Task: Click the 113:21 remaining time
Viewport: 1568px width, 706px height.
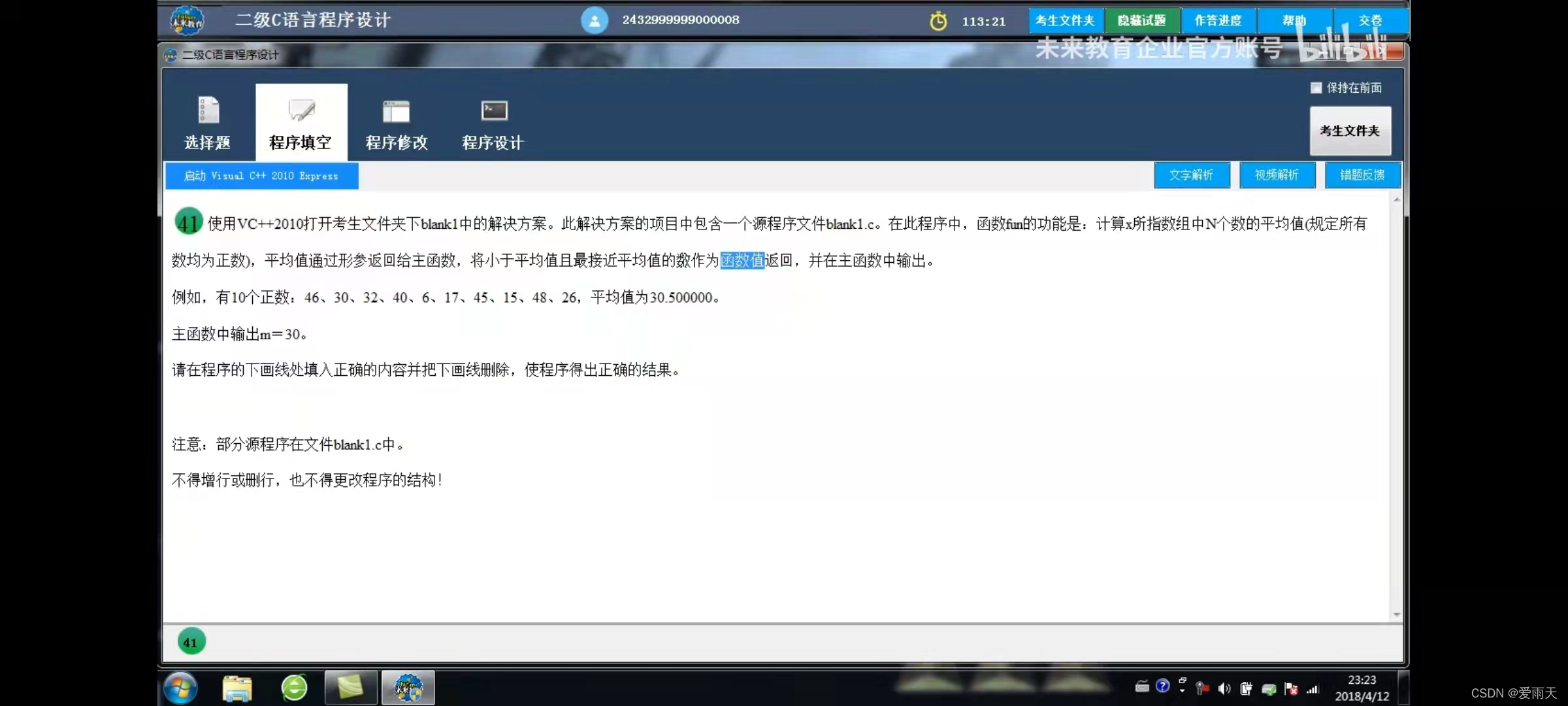Action: [x=984, y=22]
